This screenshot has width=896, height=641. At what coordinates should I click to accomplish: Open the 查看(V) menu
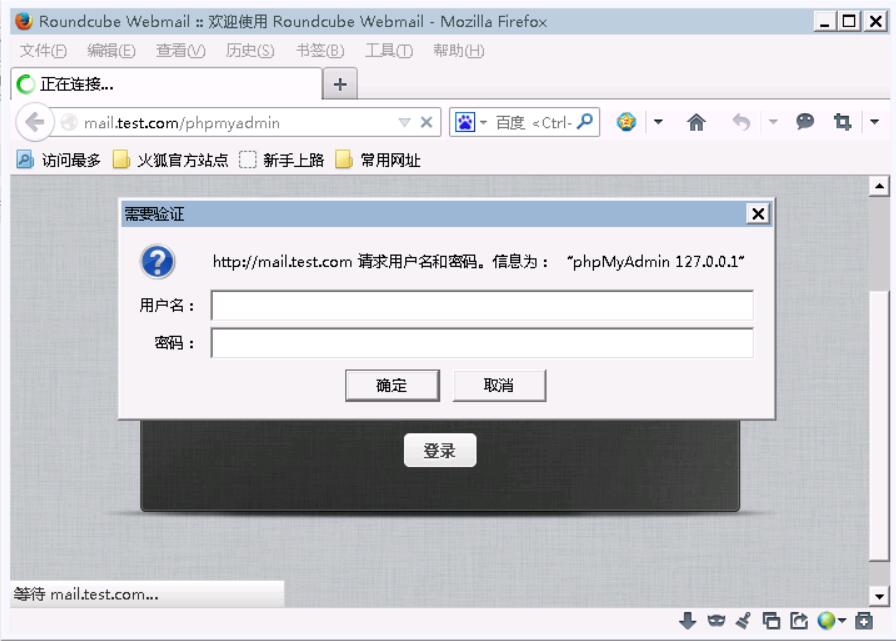coord(181,51)
